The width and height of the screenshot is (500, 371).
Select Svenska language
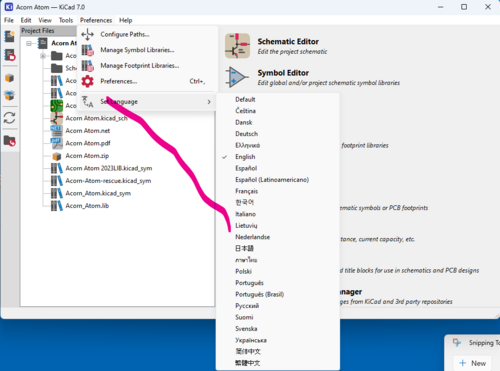tap(278, 329)
